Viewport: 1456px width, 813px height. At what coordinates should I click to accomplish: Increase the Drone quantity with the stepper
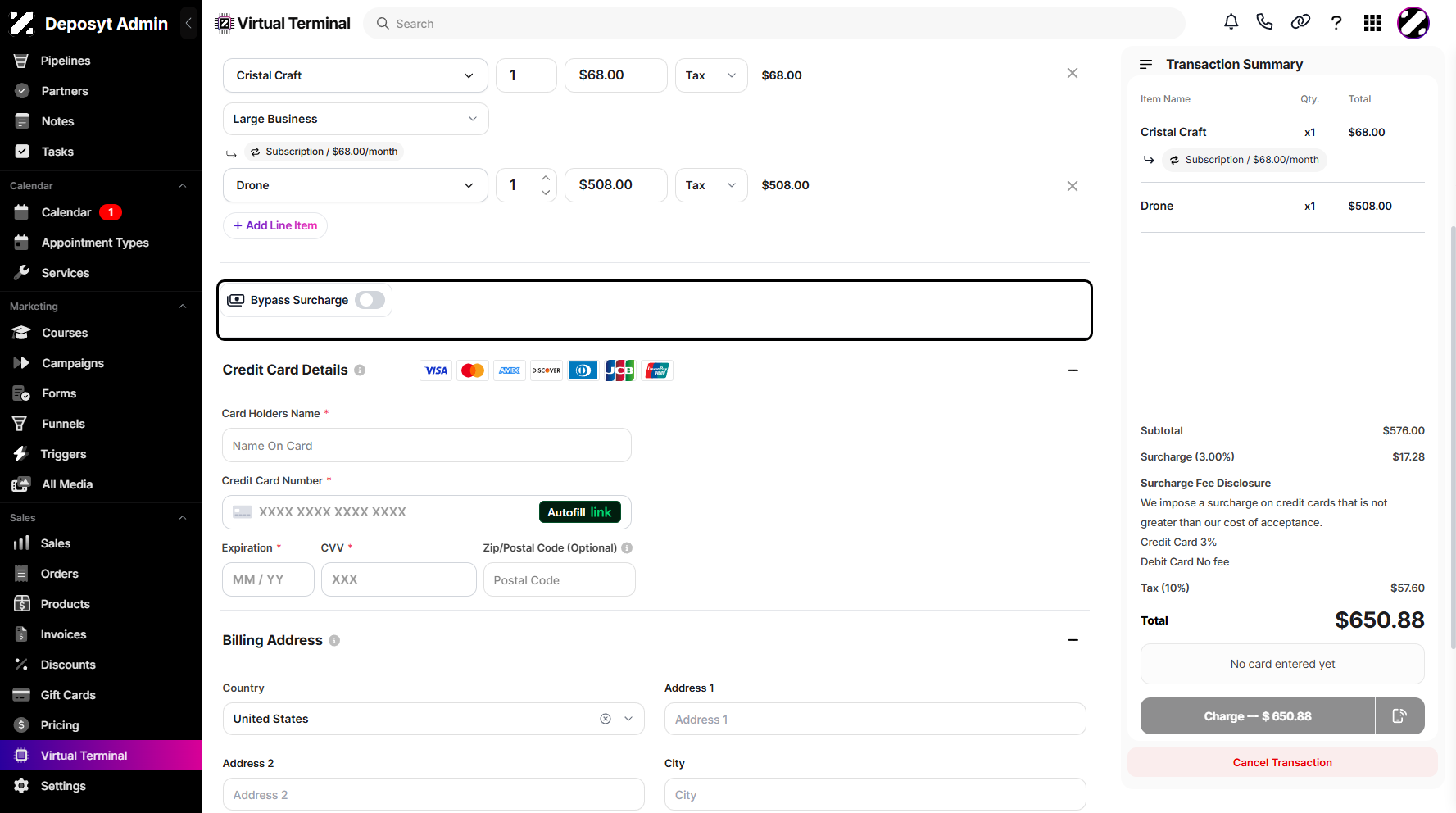[546, 178]
